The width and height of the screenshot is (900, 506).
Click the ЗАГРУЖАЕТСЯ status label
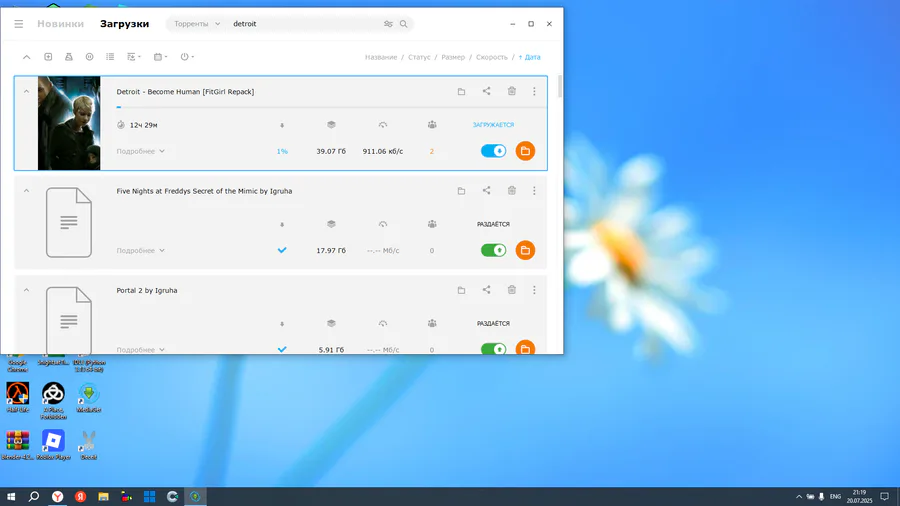pyautogui.click(x=494, y=125)
